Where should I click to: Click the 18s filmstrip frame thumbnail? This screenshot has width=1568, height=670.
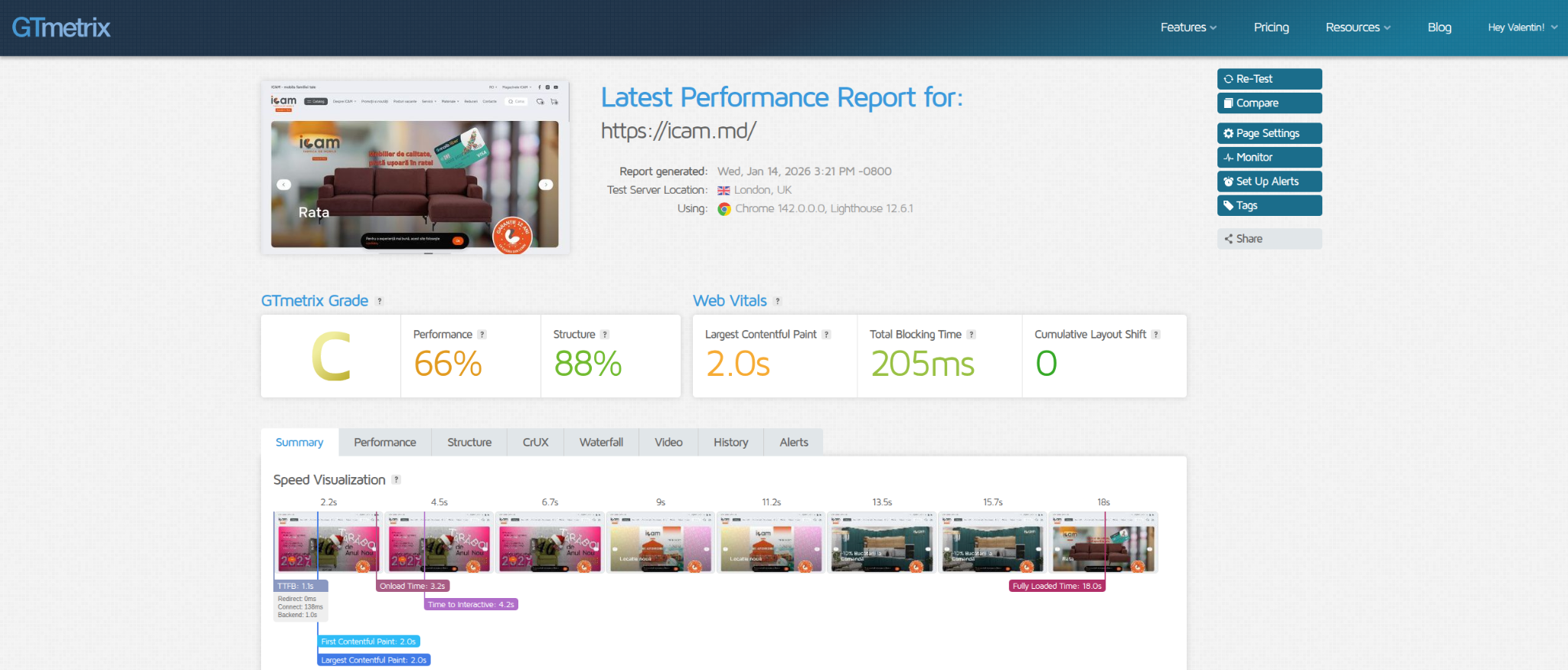1102,543
